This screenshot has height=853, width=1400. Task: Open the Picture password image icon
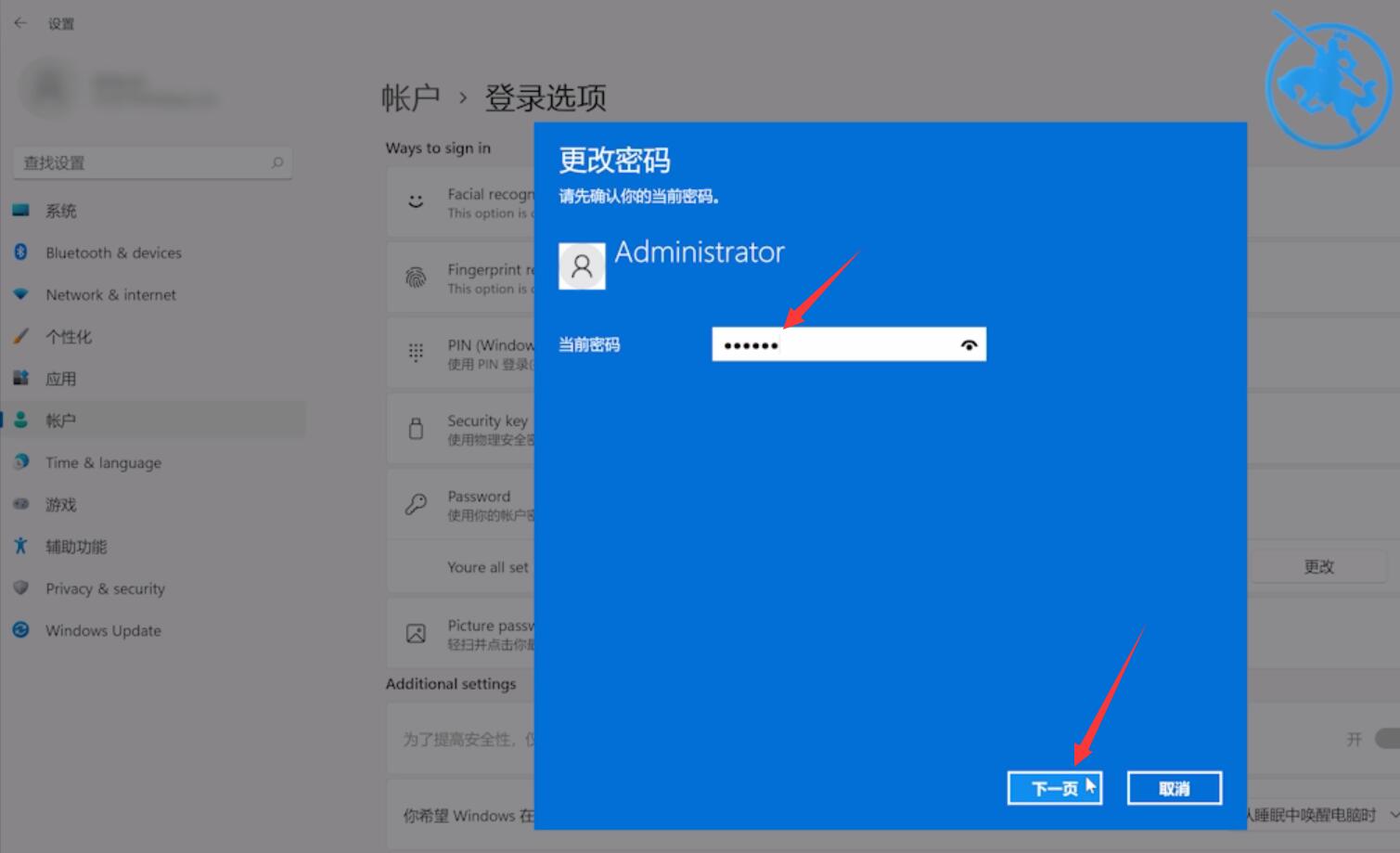tap(416, 634)
